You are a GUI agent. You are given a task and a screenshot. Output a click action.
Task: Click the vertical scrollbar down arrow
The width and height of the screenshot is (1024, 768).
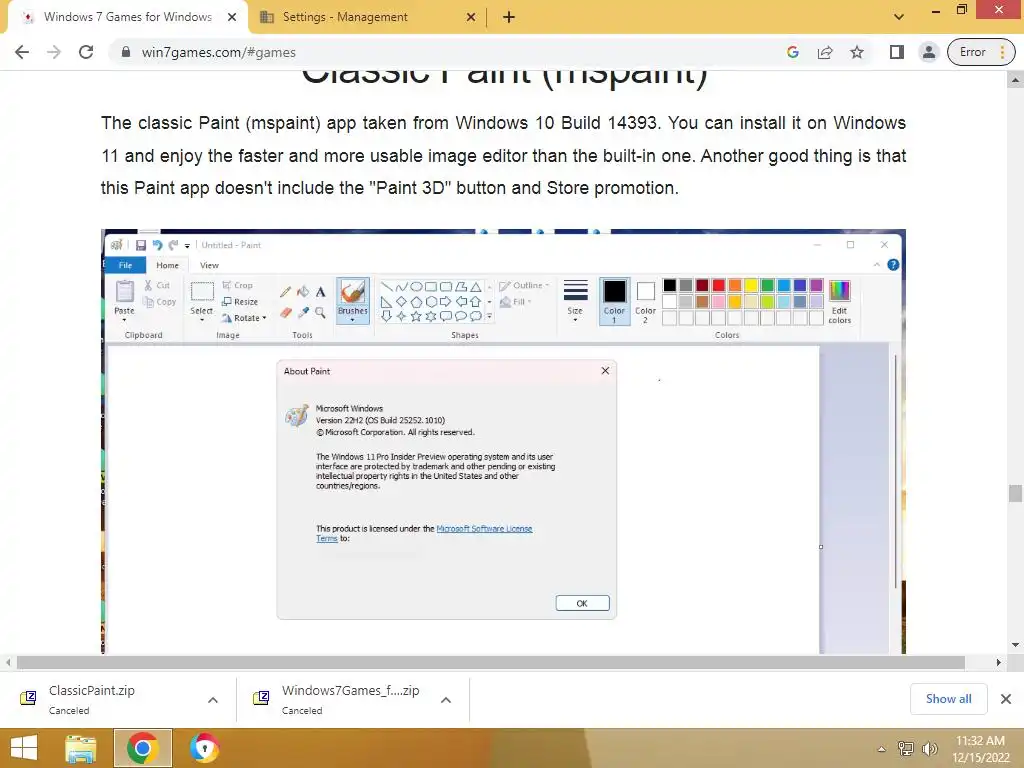(x=1015, y=645)
